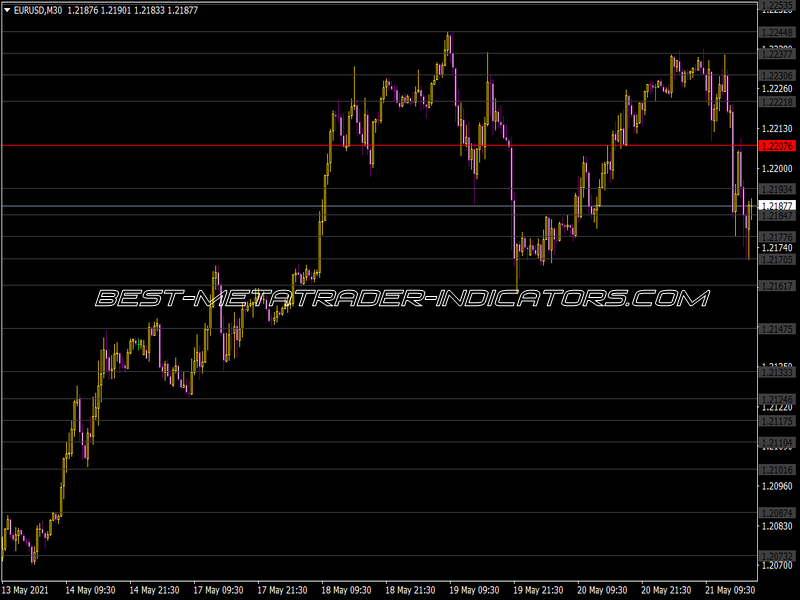
Task: Click the 18 May 21:30 time label
Action: (x=410, y=590)
